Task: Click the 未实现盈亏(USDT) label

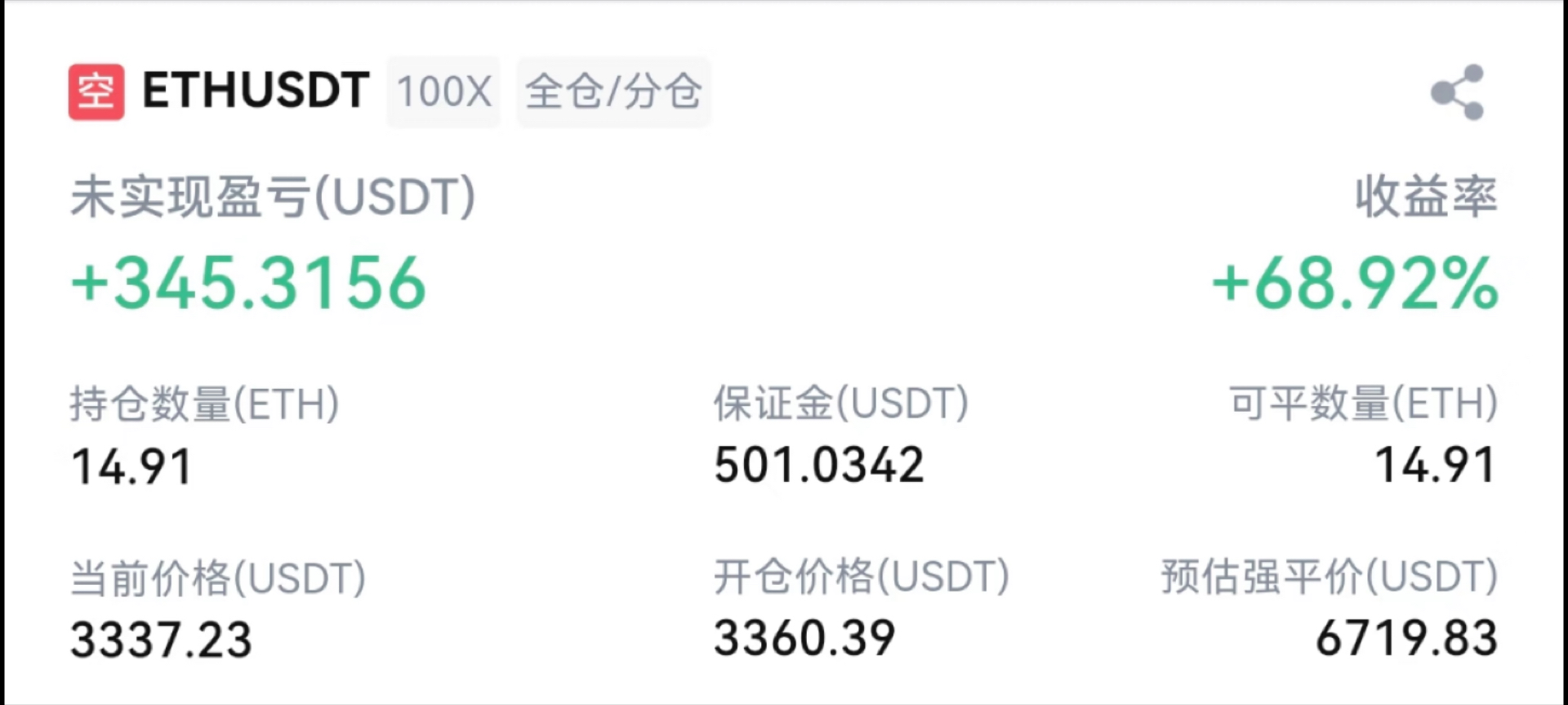Action: click(x=271, y=194)
